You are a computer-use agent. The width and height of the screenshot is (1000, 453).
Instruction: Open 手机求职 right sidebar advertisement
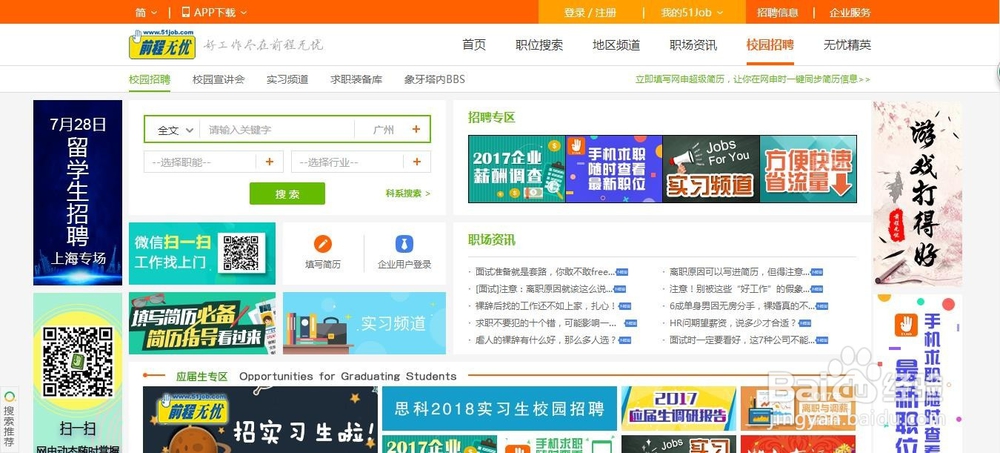tap(917, 373)
